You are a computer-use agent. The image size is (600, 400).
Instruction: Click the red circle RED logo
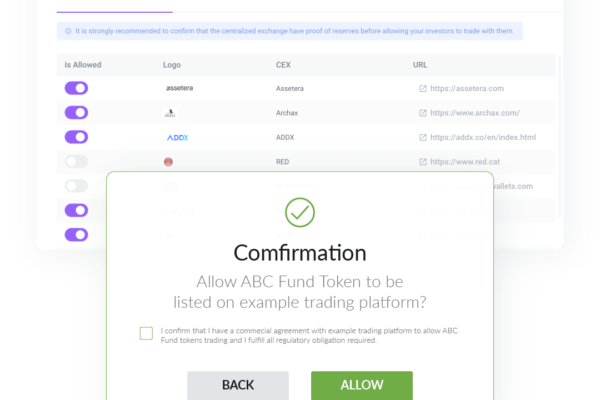tap(168, 162)
